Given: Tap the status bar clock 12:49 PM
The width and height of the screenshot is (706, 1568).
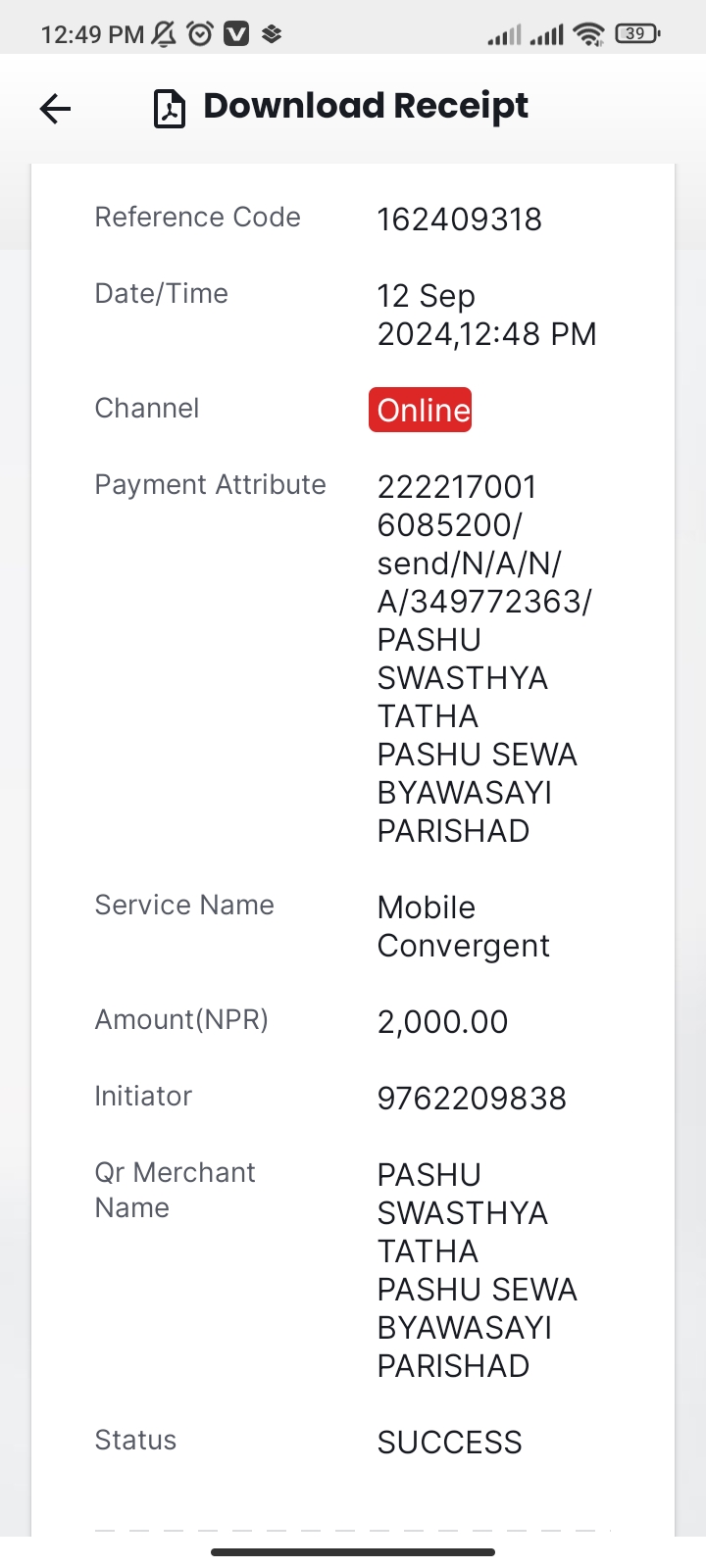Looking at the screenshot, I should [x=92, y=34].
